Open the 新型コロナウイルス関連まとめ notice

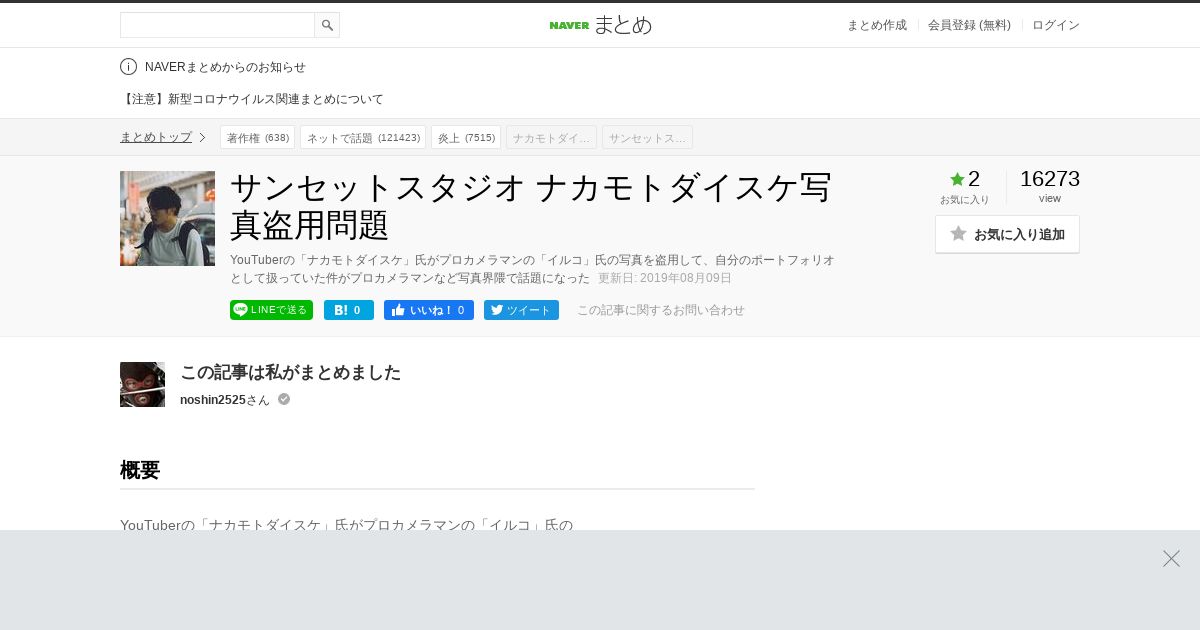tap(252, 99)
